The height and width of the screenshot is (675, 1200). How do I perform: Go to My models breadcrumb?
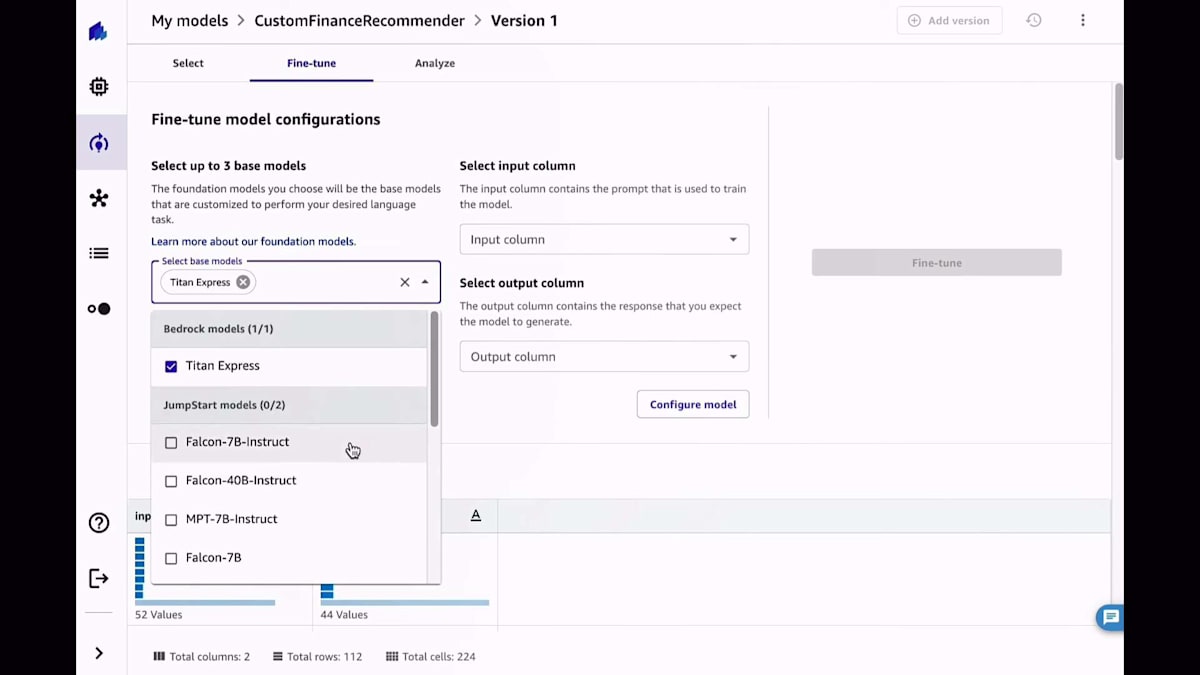tap(190, 20)
